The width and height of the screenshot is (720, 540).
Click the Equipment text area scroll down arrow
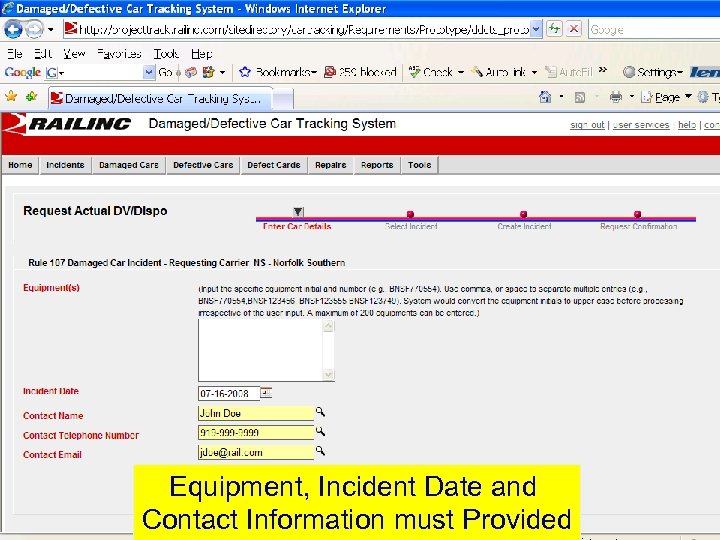point(328,375)
